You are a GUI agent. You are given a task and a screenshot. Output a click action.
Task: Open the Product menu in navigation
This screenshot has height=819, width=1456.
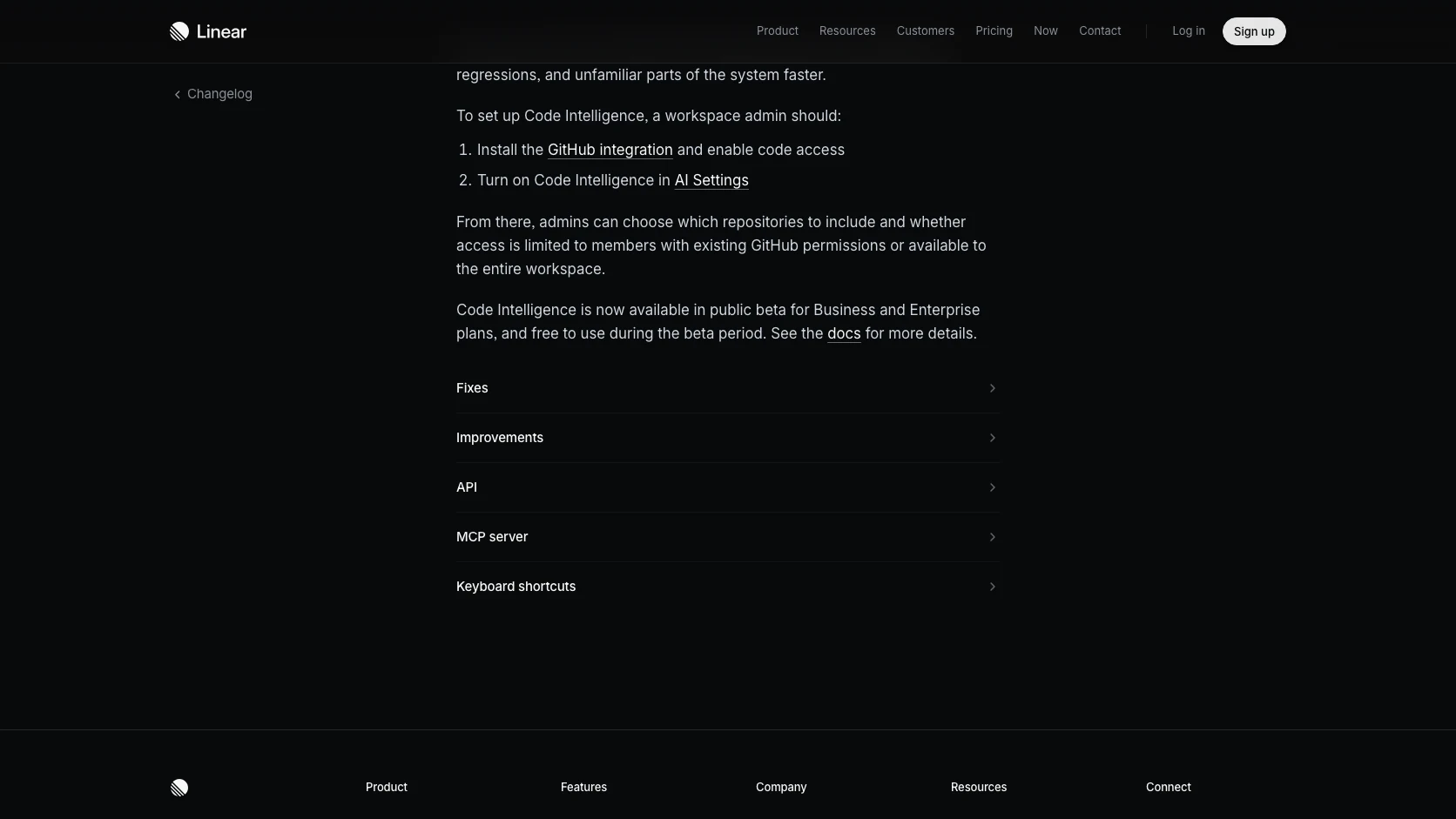(777, 31)
